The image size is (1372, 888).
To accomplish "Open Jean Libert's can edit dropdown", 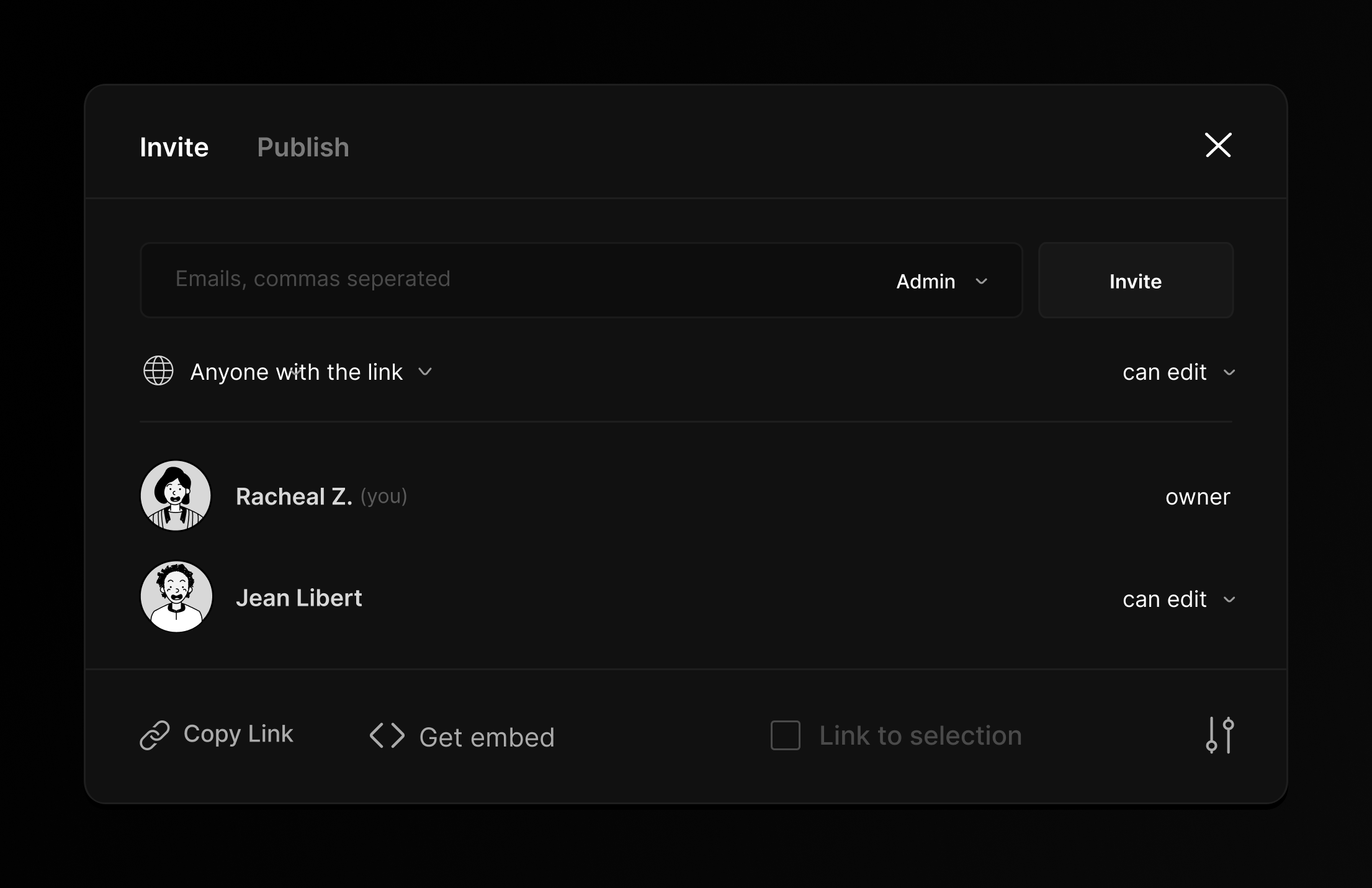I will click(1178, 599).
